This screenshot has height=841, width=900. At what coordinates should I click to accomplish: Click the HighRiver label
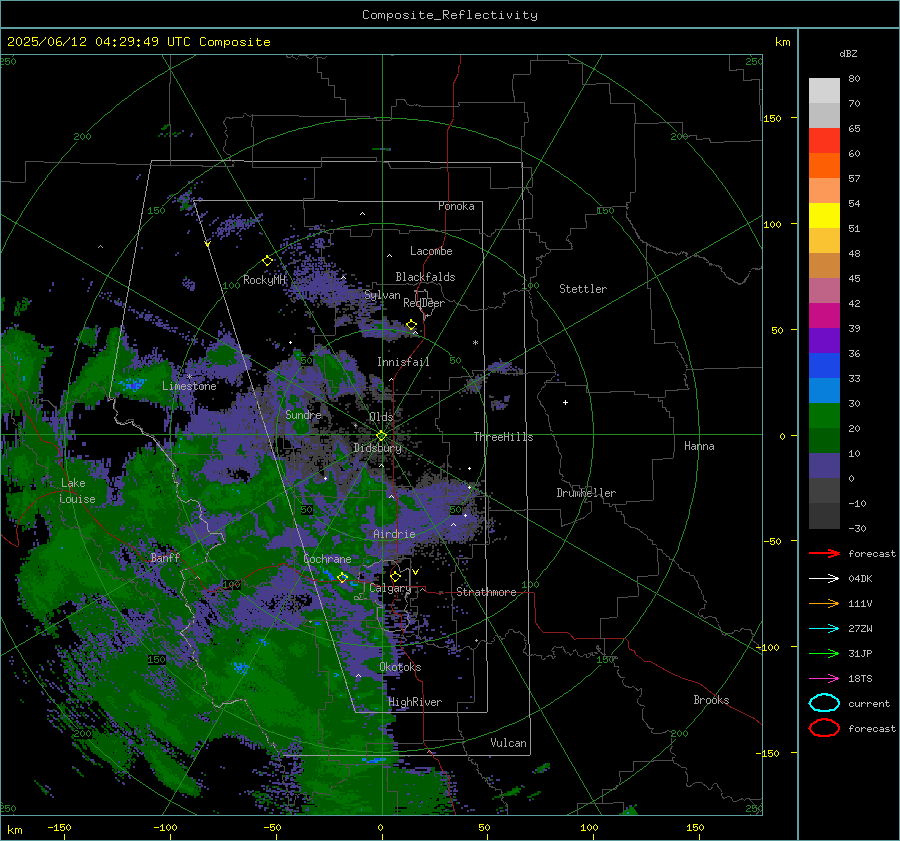coord(415,702)
